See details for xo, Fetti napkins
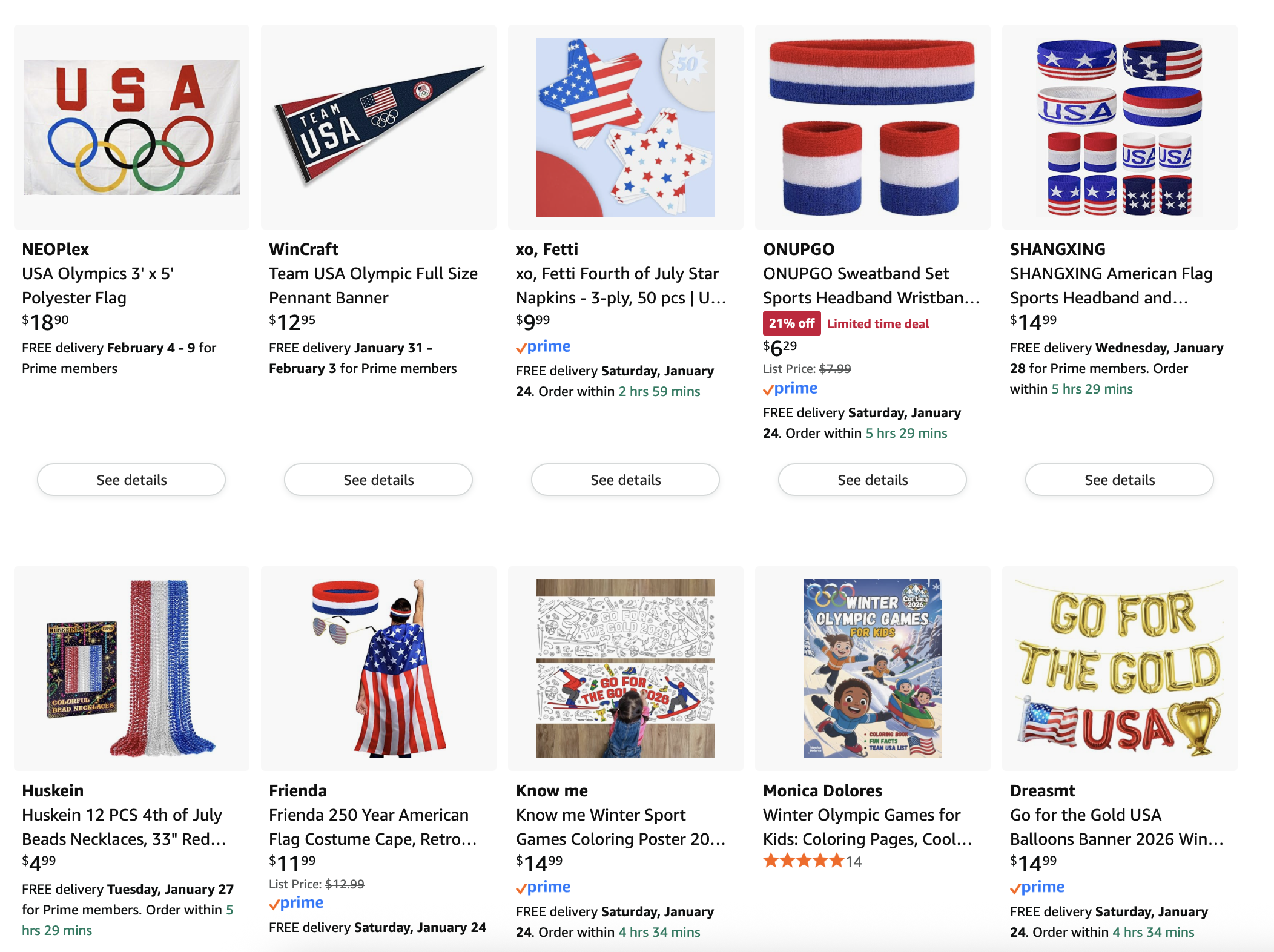 (625, 480)
